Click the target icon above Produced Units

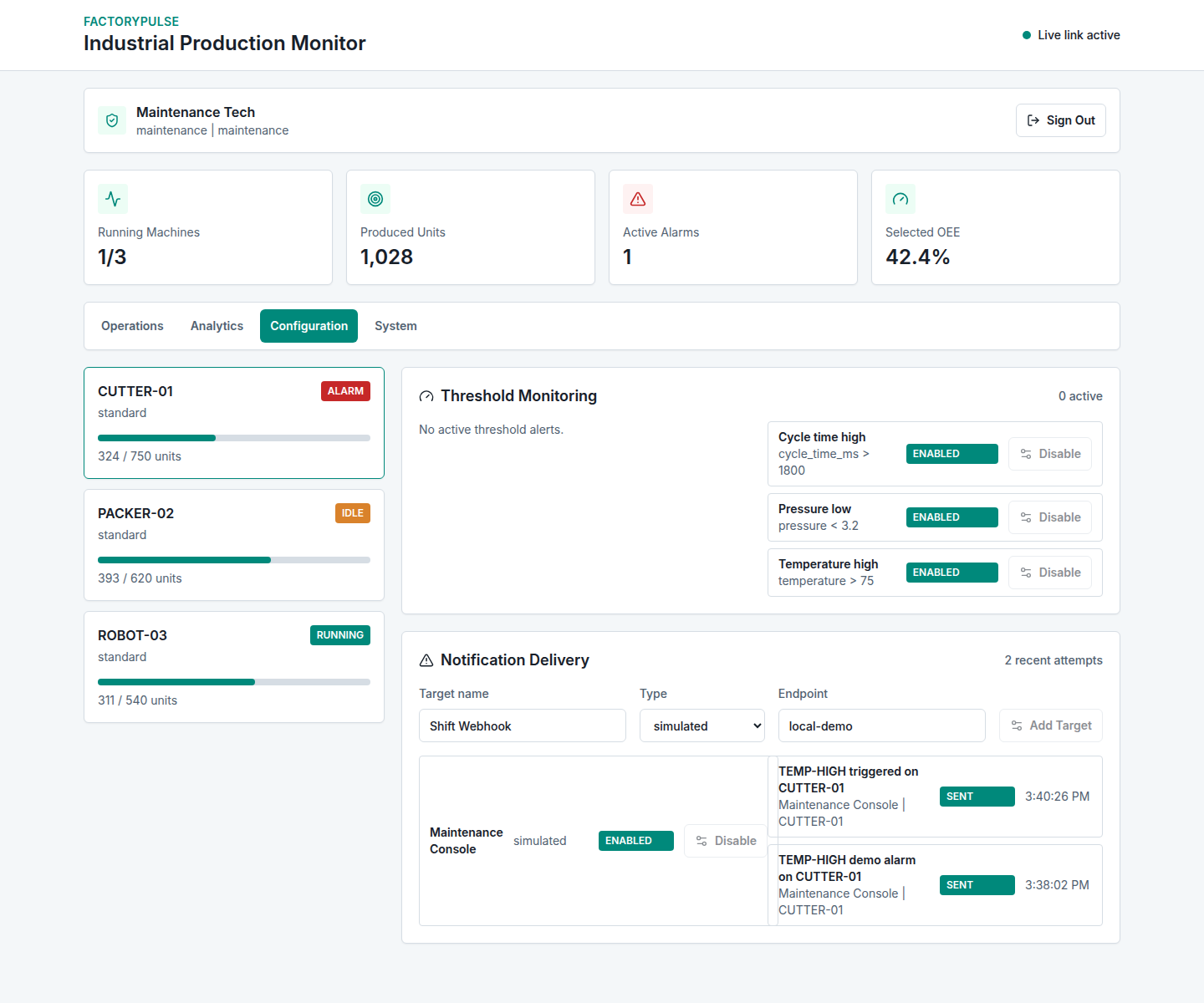[375, 199]
